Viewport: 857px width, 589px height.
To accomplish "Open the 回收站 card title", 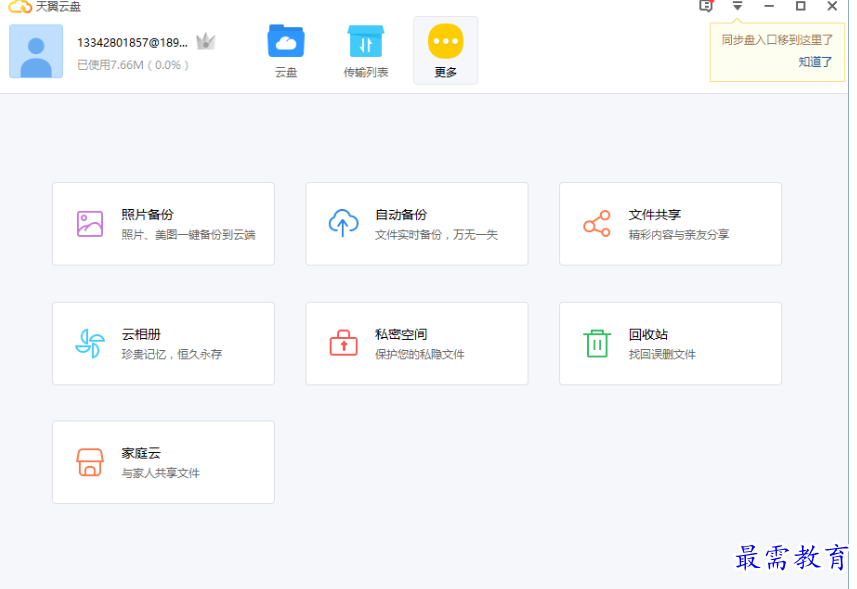I will [648, 334].
